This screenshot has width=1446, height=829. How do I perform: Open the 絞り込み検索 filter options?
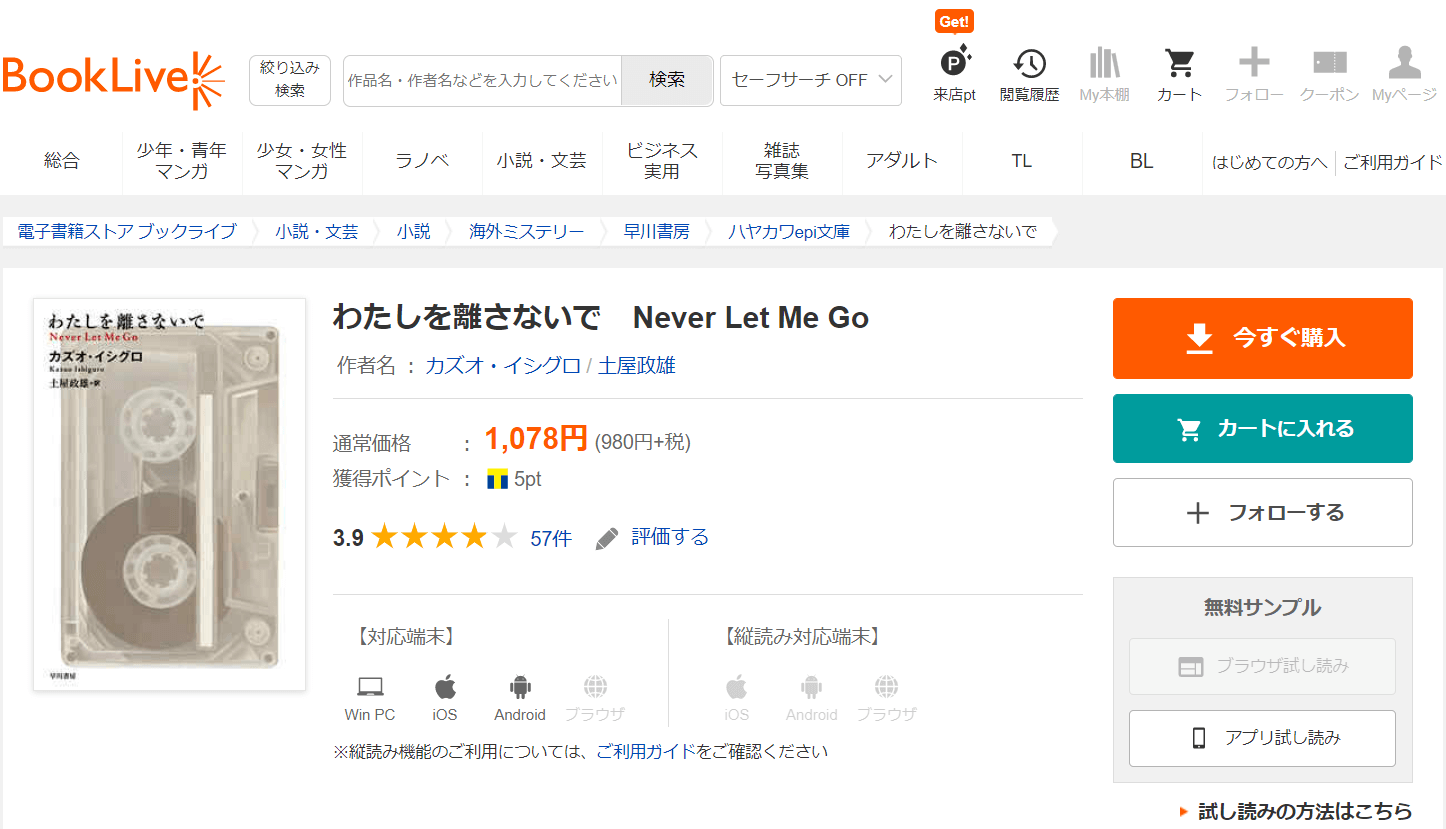(290, 80)
